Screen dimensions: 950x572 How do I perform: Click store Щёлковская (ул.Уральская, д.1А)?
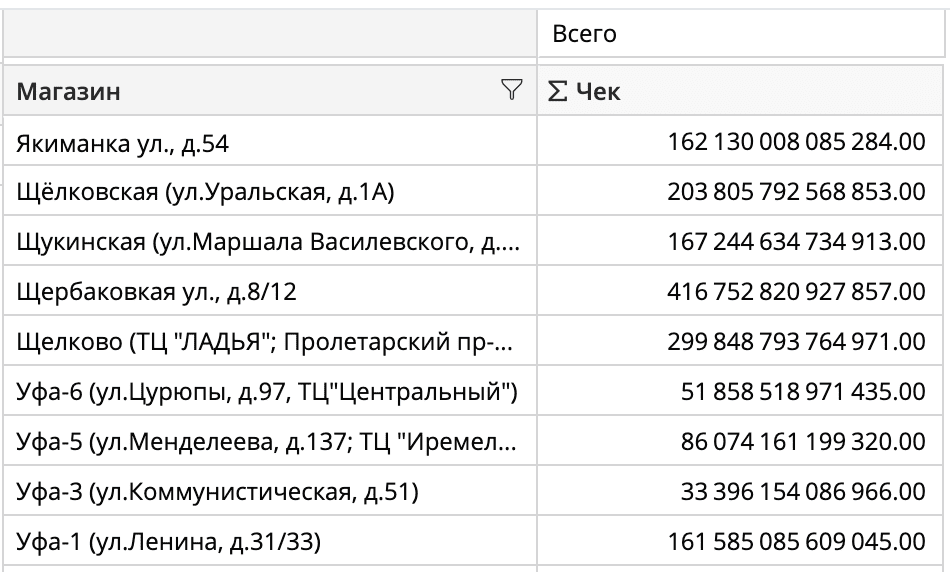pyautogui.click(x=205, y=191)
